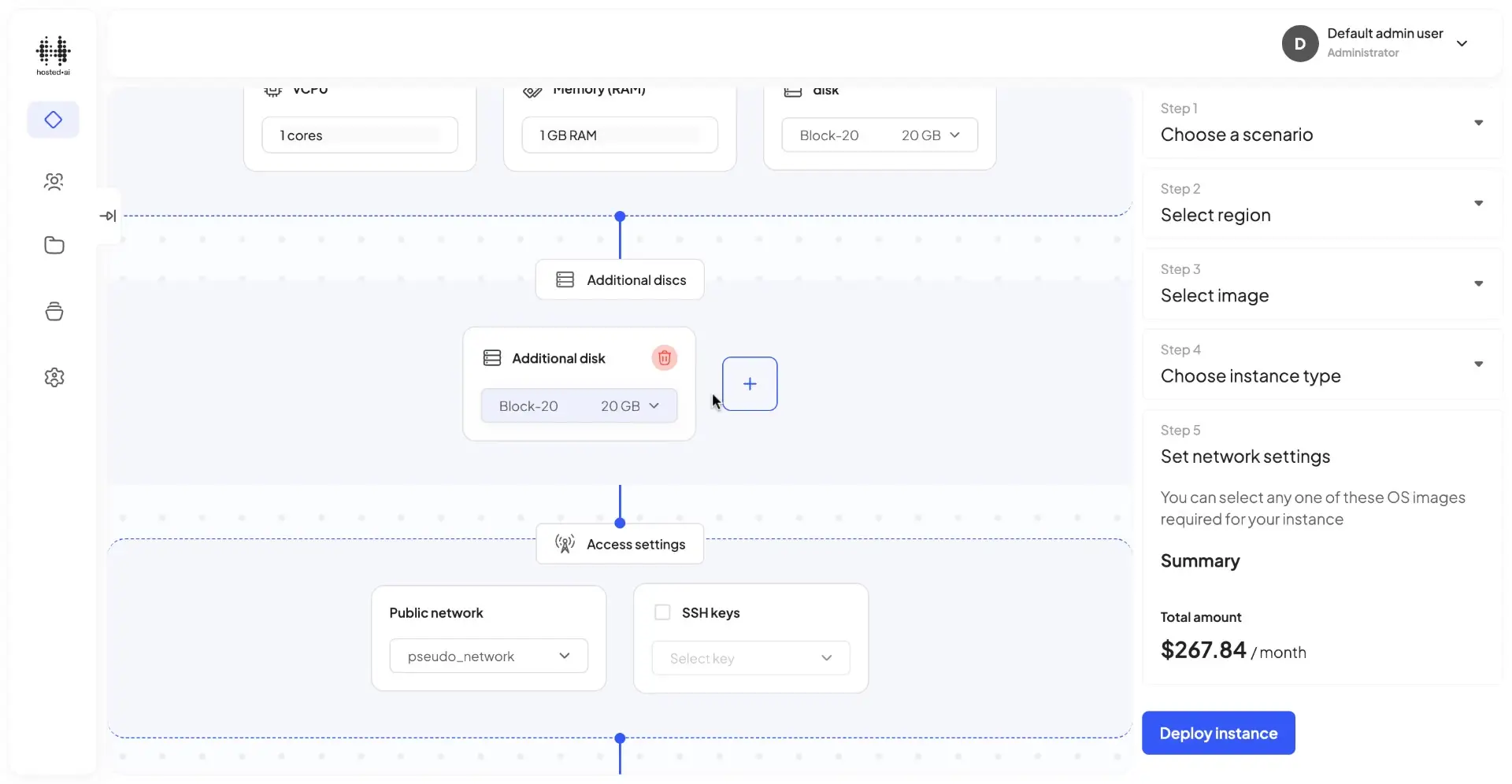The image size is (1512, 784).
Task: Expand Step 4 Choose instance type
Action: click(x=1478, y=364)
